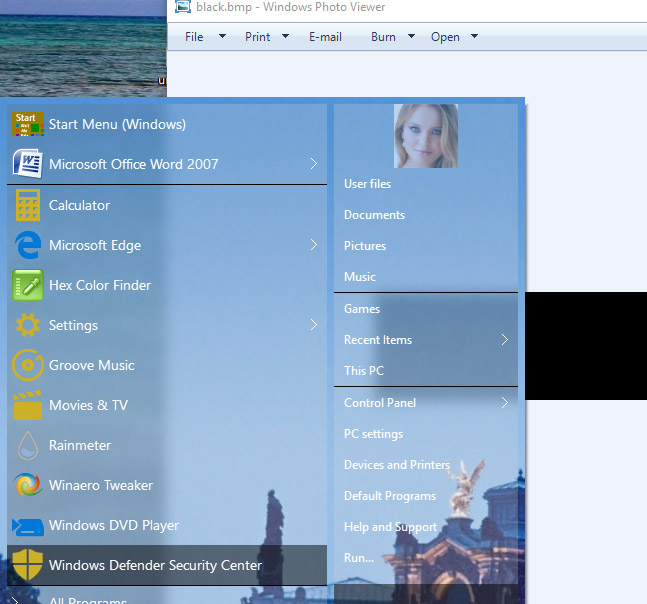647x604 pixels.
Task: Open Windows Defender Security Center shield icon
Action: click(x=27, y=565)
